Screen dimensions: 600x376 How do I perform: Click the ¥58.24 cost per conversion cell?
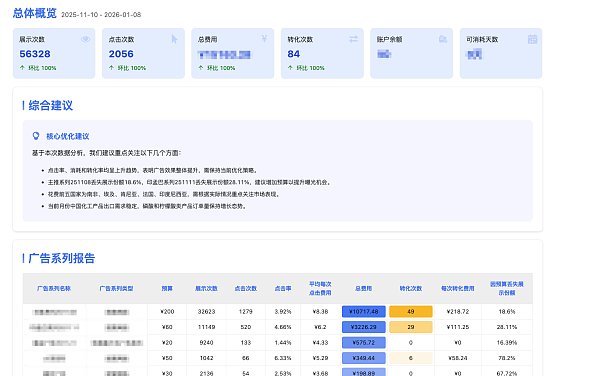point(458,358)
